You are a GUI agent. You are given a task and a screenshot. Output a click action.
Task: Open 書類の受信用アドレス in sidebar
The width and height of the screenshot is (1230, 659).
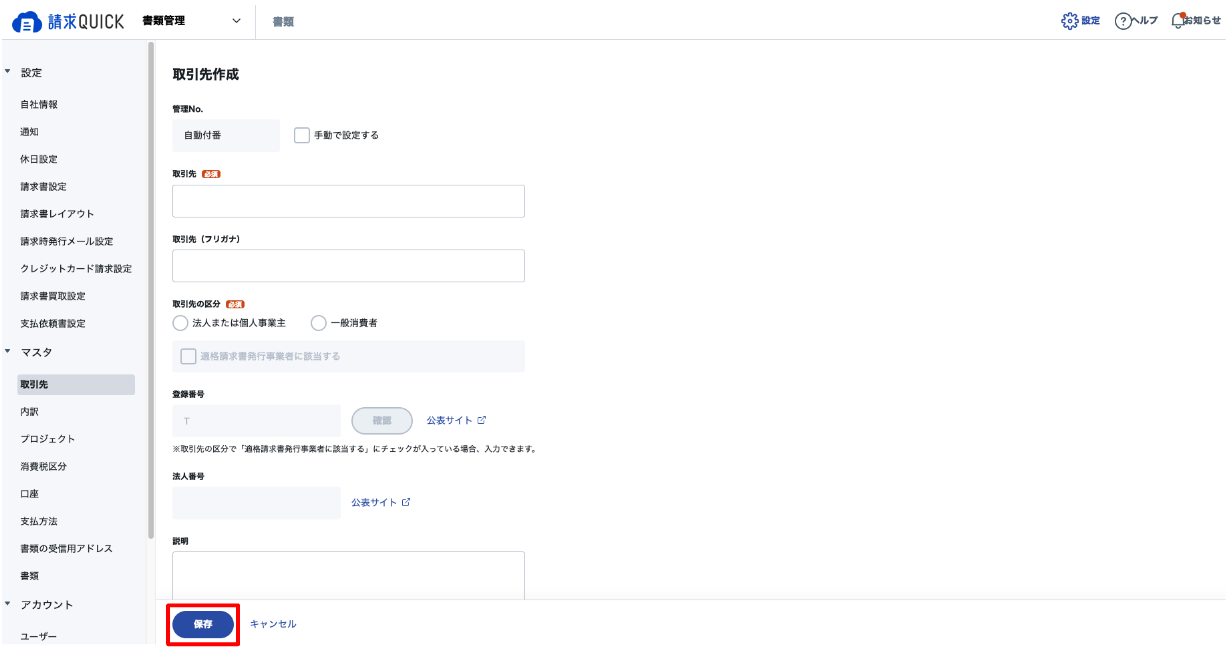tap(67, 548)
